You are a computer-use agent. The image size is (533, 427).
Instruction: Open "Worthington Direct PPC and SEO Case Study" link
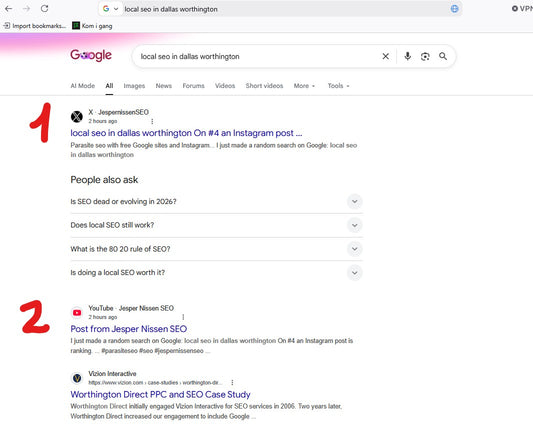coord(160,394)
